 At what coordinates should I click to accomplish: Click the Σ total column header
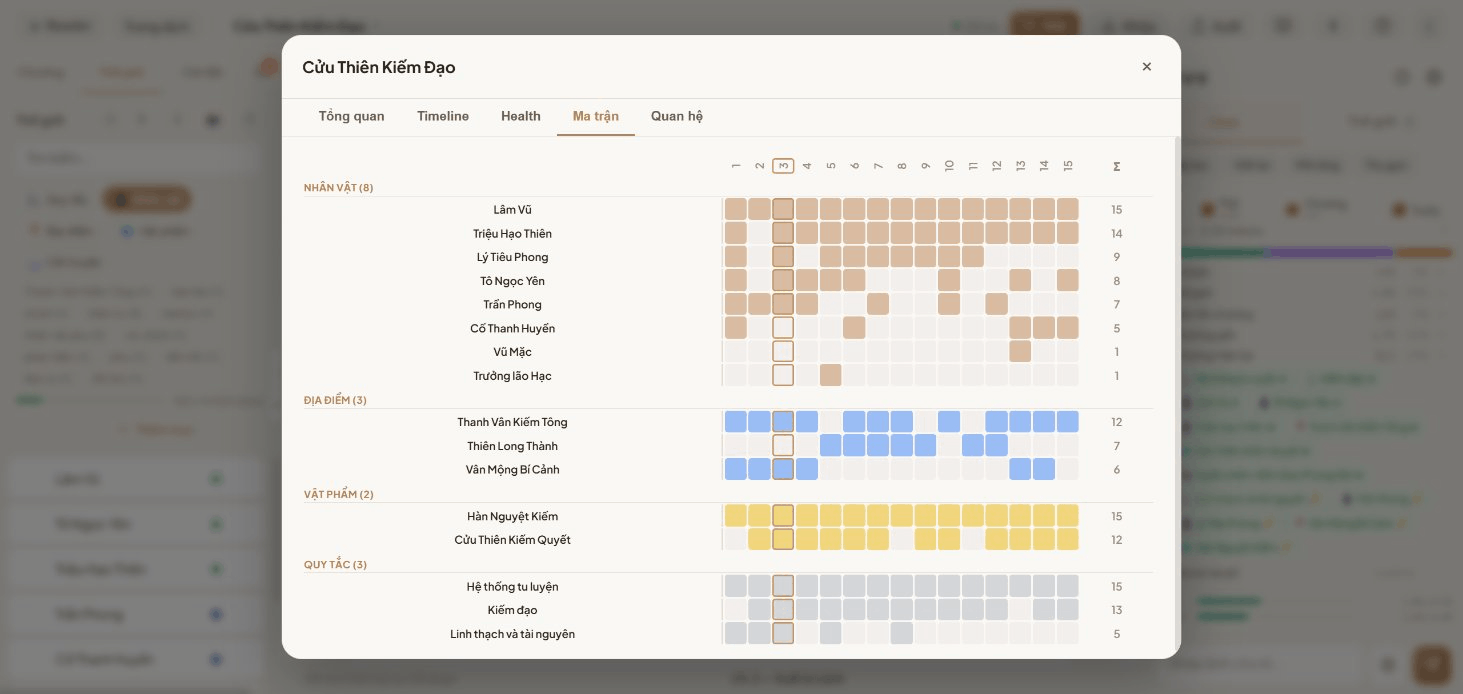[x=1117, y=166]
